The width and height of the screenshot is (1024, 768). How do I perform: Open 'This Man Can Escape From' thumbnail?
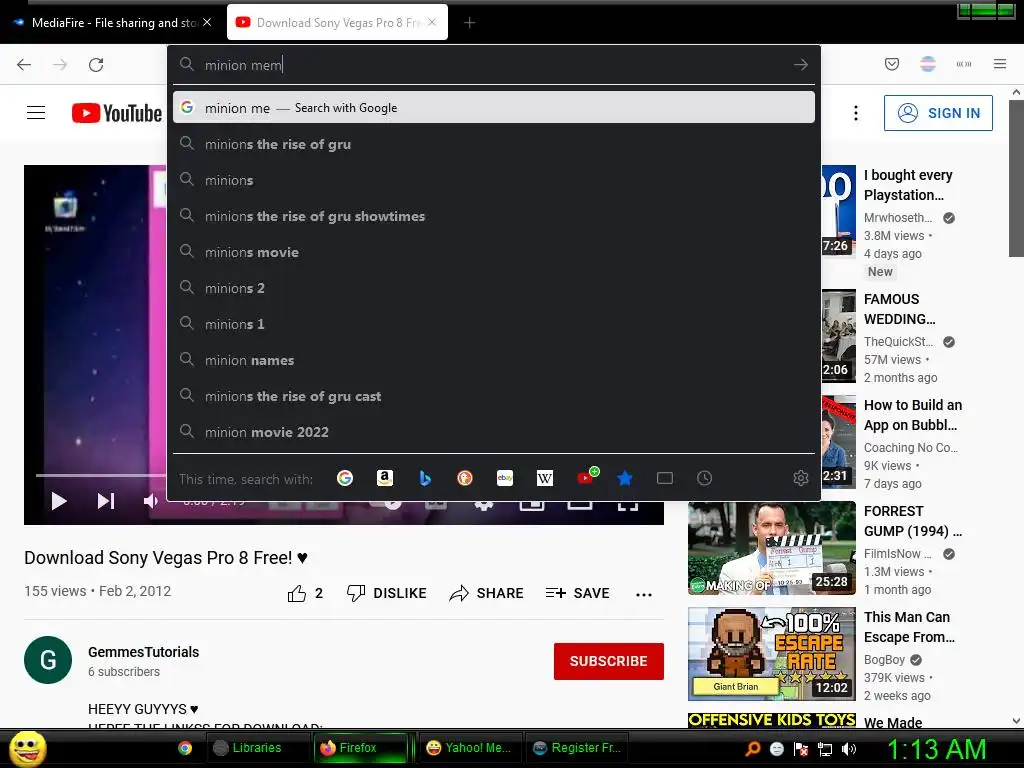[771, 654]
